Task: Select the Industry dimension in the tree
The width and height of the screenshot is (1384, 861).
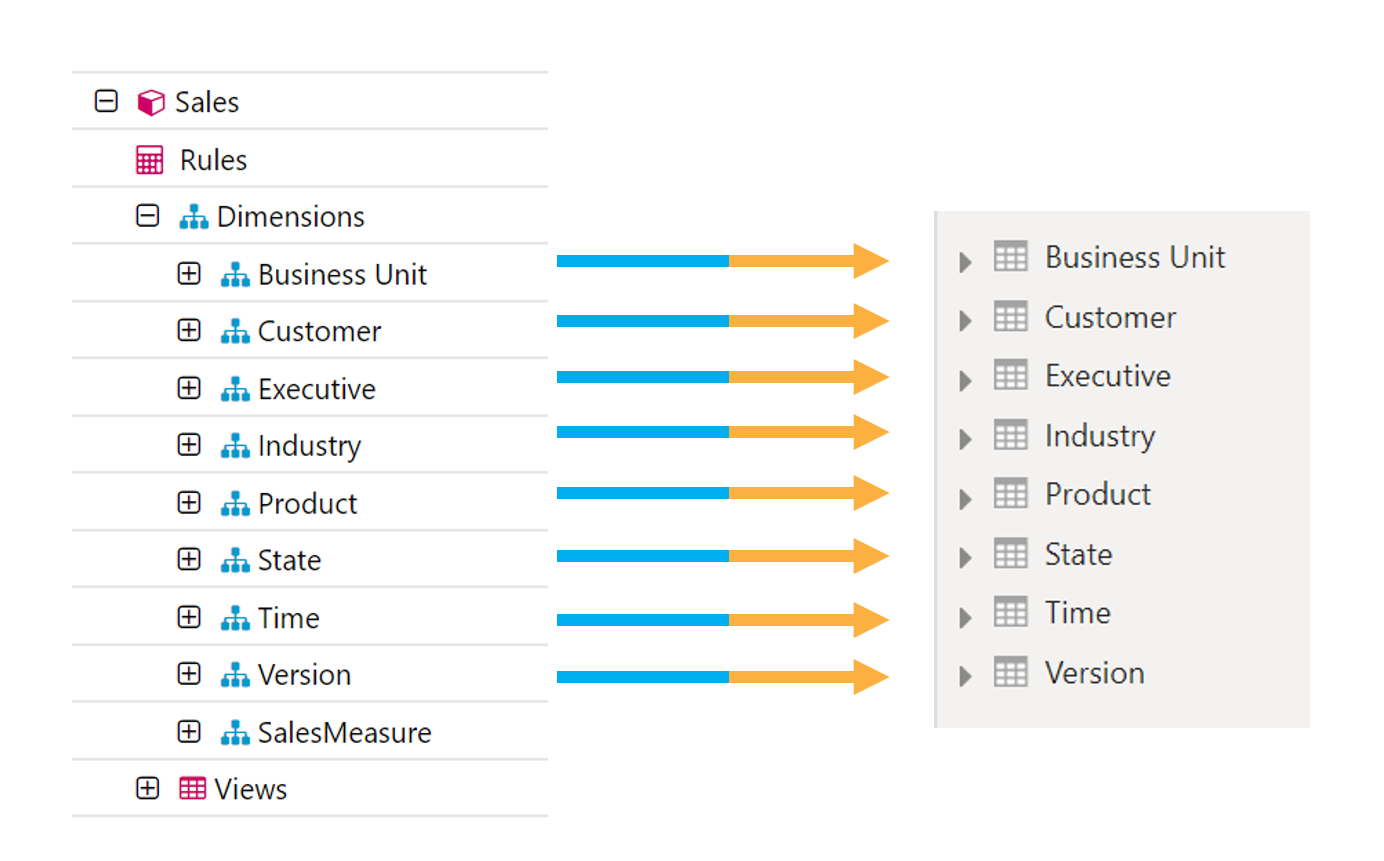Action: coord(309,446)
